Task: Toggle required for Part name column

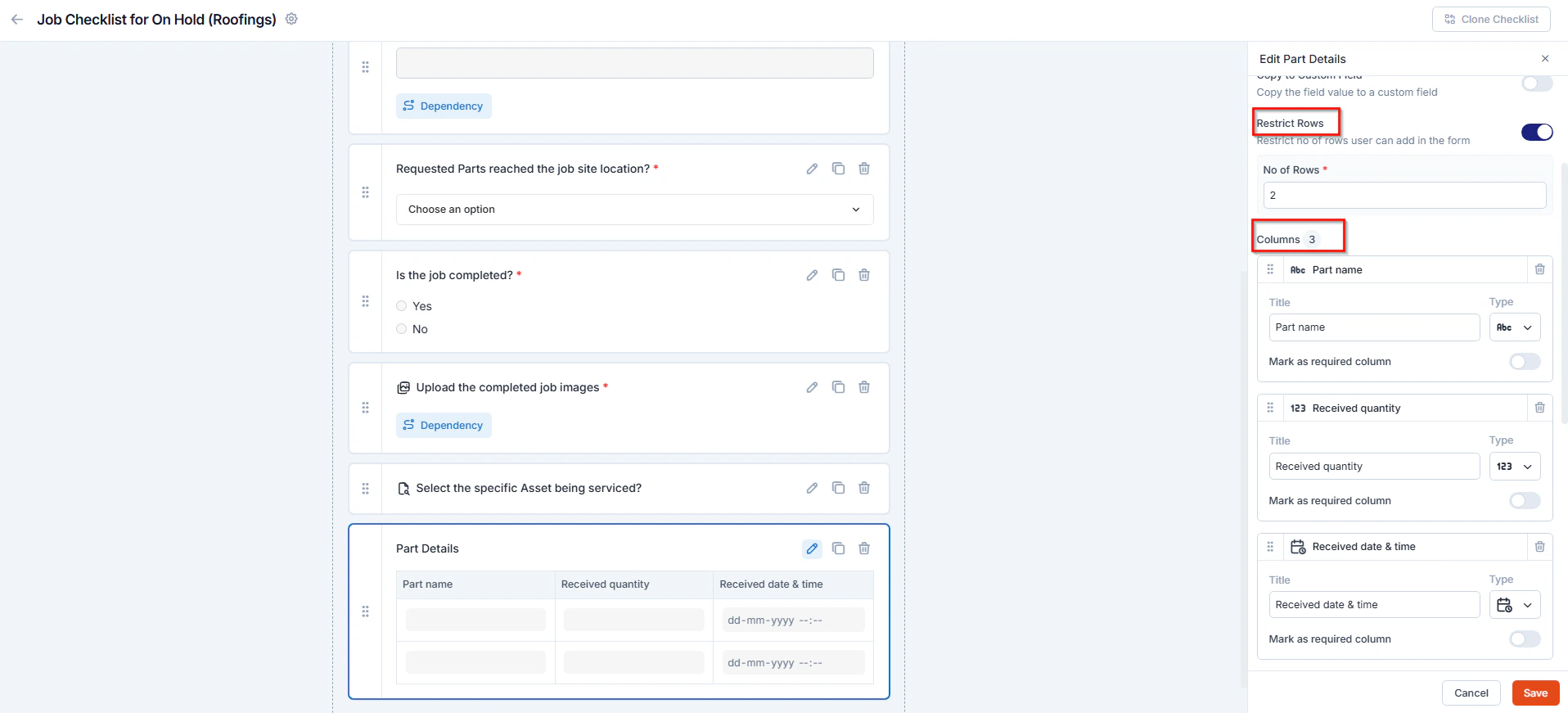Action: (x=1525, y=361)
